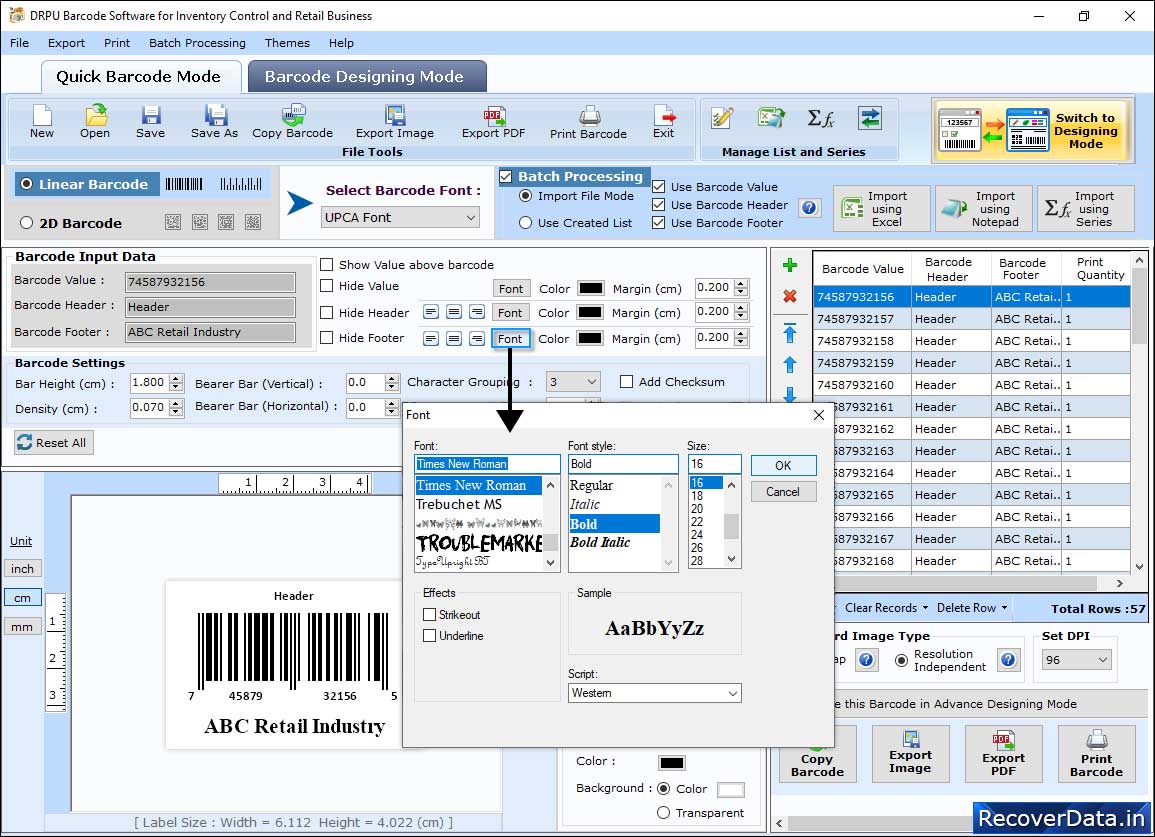This screenshot has height=837, width=1155.
Task: Increase Bar Height spinner value
Action: [175, 379]
